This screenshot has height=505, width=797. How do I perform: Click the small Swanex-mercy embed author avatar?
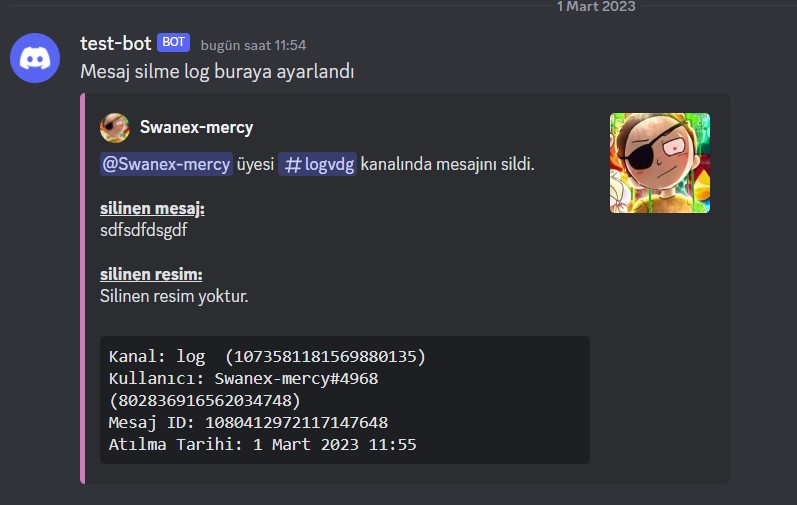coord(115,128)
